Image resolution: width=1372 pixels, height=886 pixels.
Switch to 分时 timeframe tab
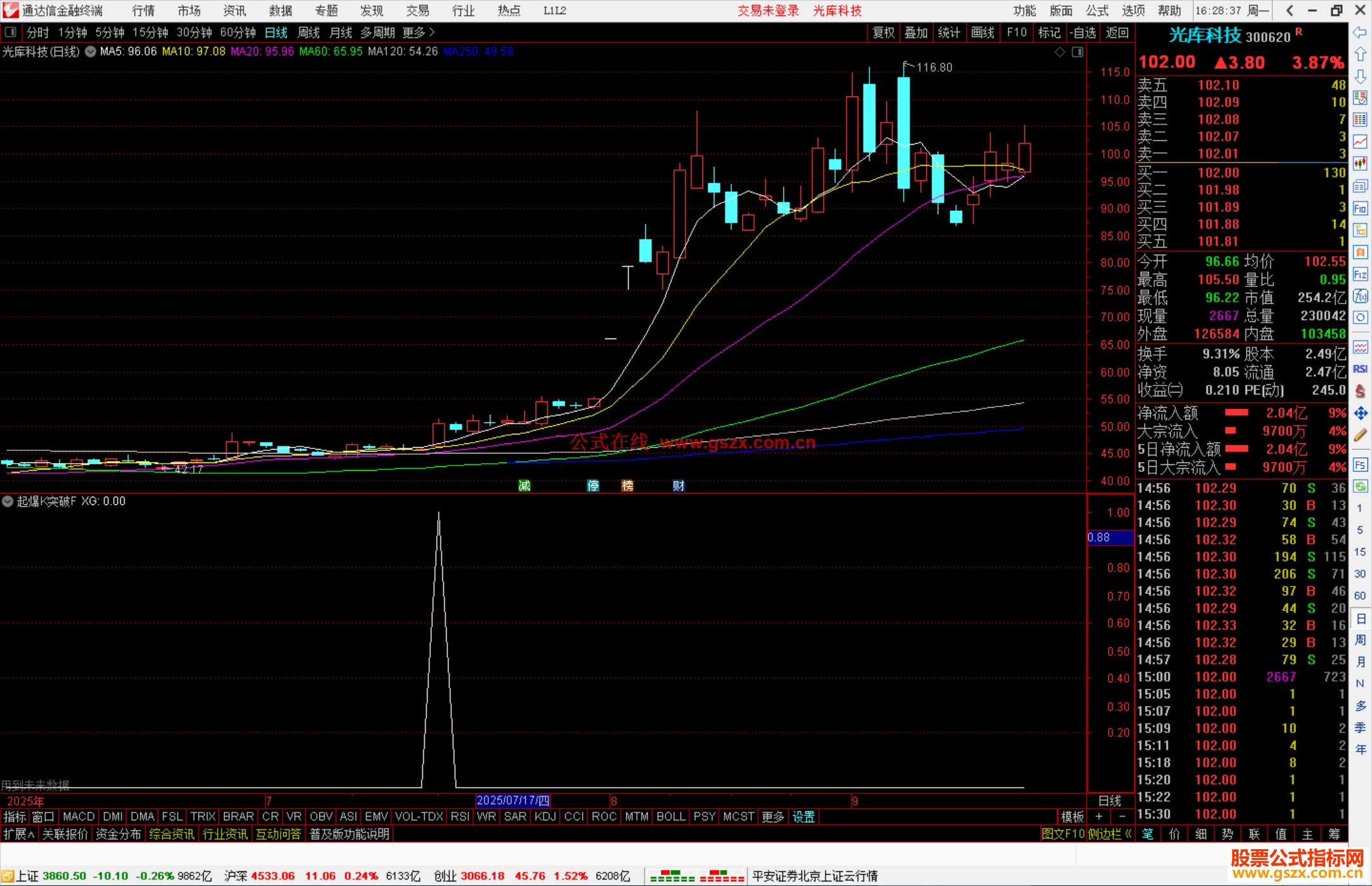coord(37,32)
